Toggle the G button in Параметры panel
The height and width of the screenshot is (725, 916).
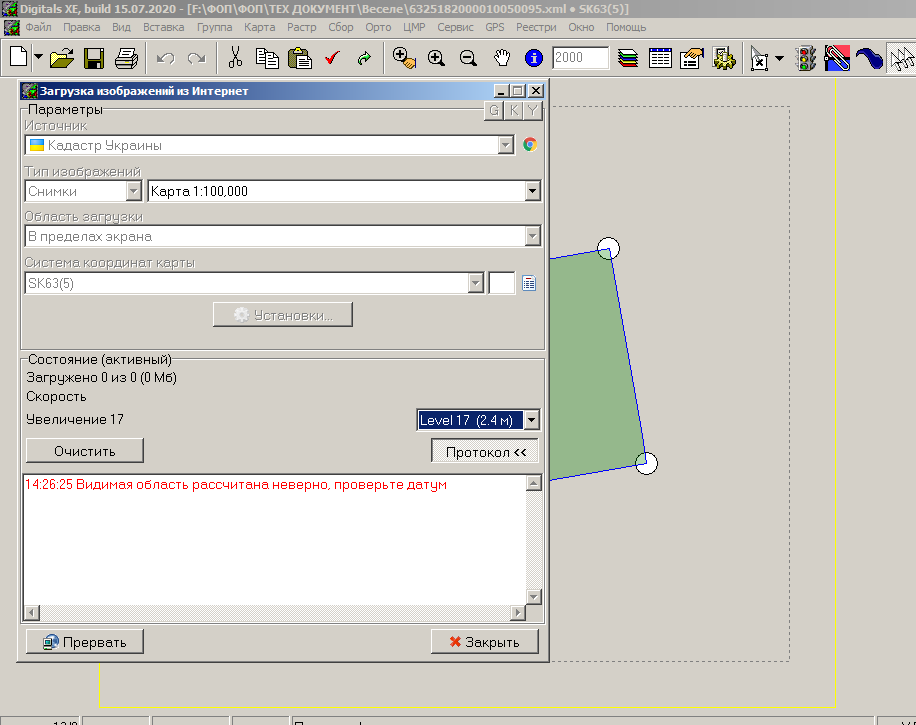click(493, 111)
